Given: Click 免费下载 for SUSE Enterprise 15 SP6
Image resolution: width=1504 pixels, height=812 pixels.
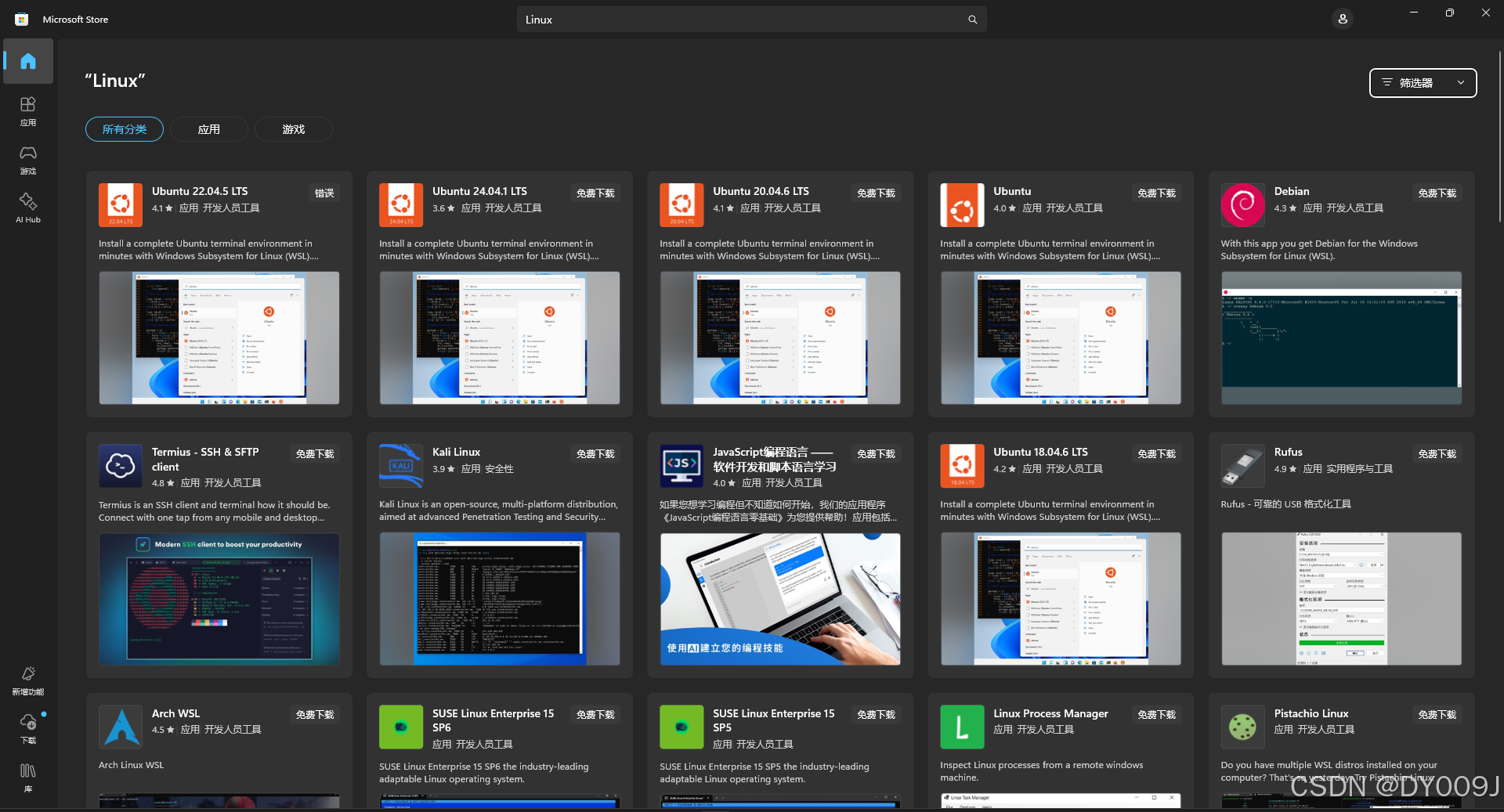Looking at the screenshot, I should click(x=595, y=715).
